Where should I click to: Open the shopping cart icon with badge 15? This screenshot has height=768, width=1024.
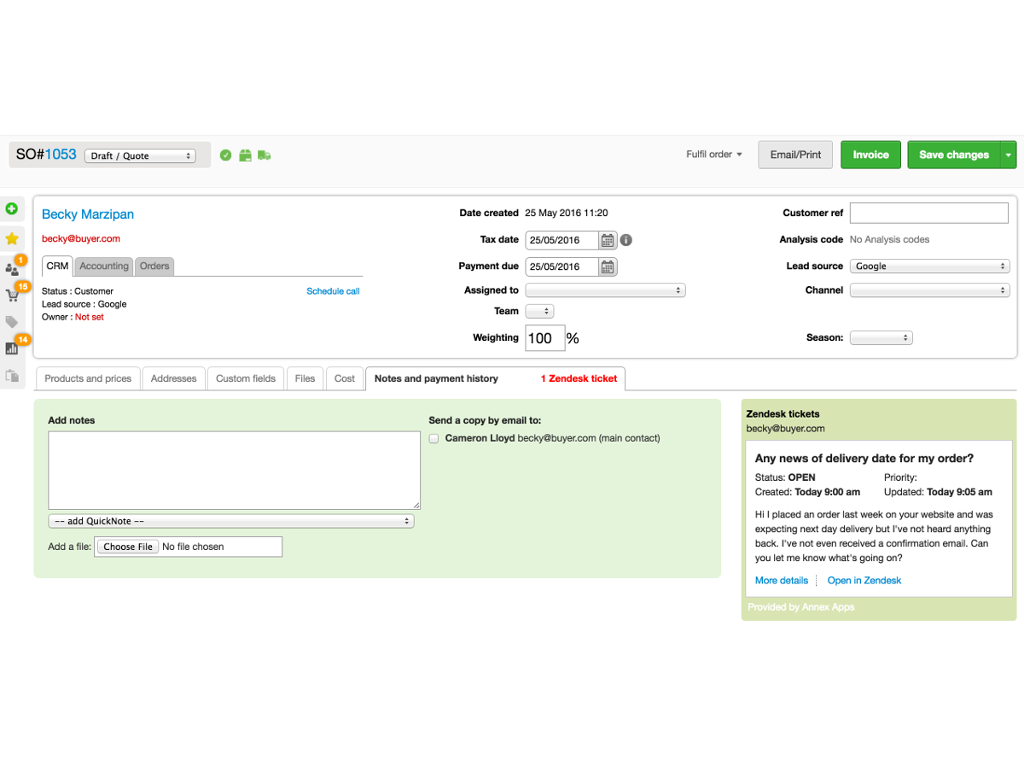click(12, 295)
